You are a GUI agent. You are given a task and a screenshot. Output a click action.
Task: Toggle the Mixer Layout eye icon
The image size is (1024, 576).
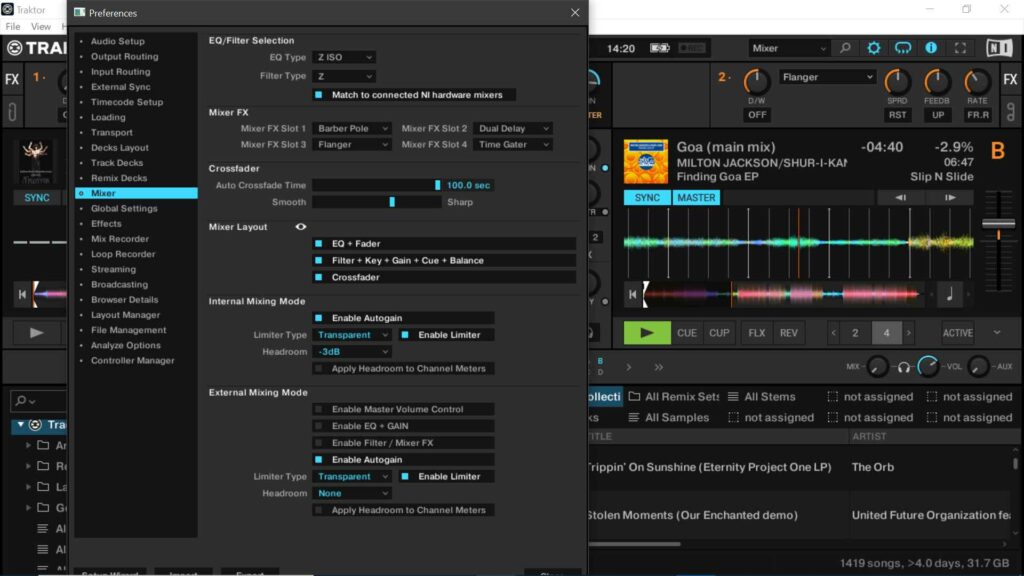click(x=300, y=227)
